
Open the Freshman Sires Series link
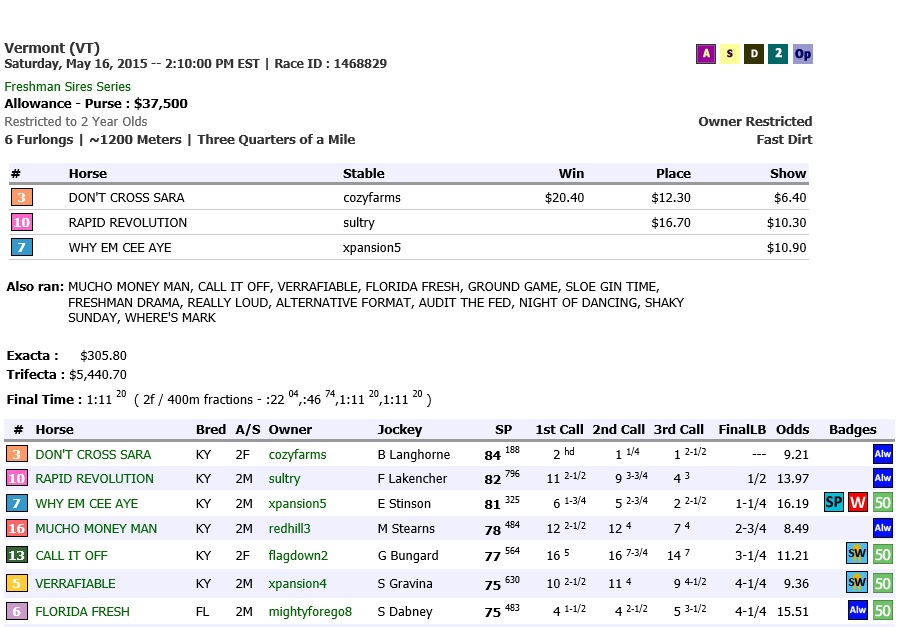(x=67, y=87)
